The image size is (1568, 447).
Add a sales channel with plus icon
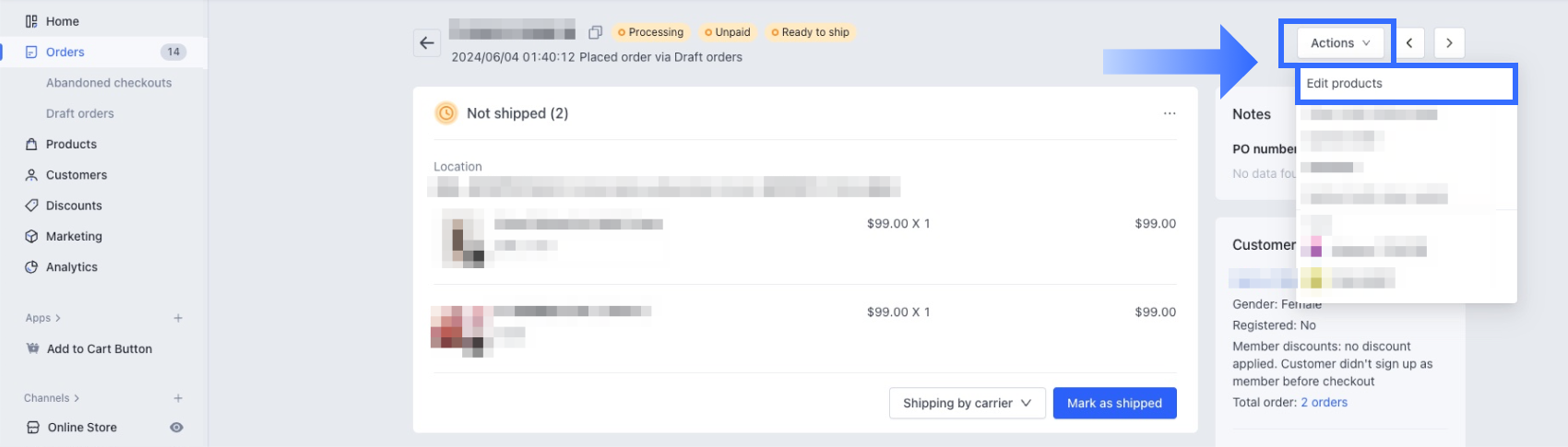(178, 398)
